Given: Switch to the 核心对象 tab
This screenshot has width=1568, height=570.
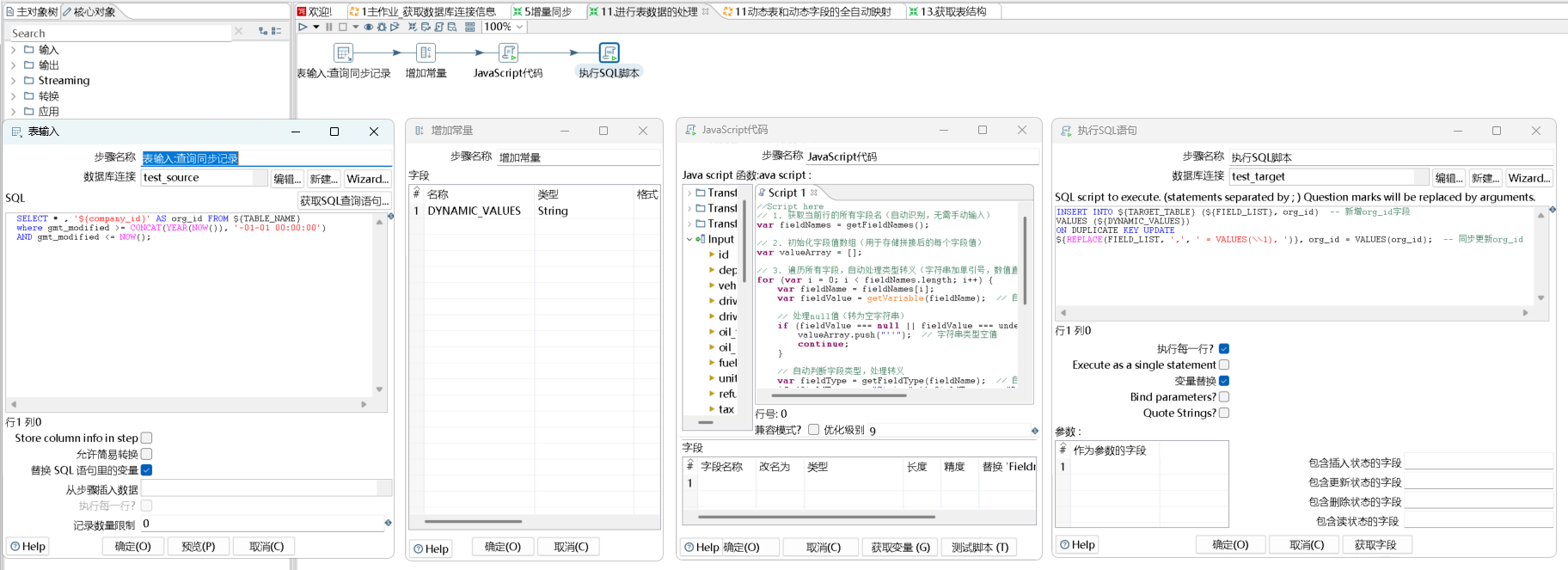Looking at the screenshot, I should click(x=89, y=11).
